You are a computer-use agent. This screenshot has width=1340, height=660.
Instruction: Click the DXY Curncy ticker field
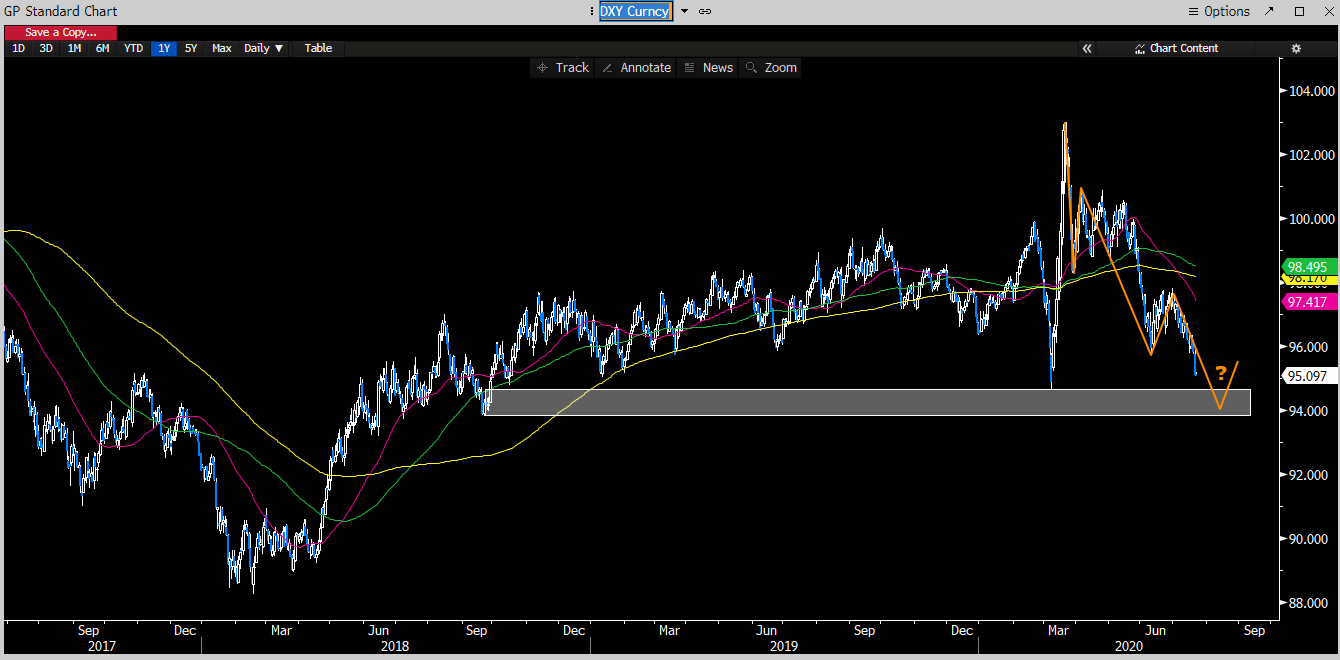[x=635, y=11]
